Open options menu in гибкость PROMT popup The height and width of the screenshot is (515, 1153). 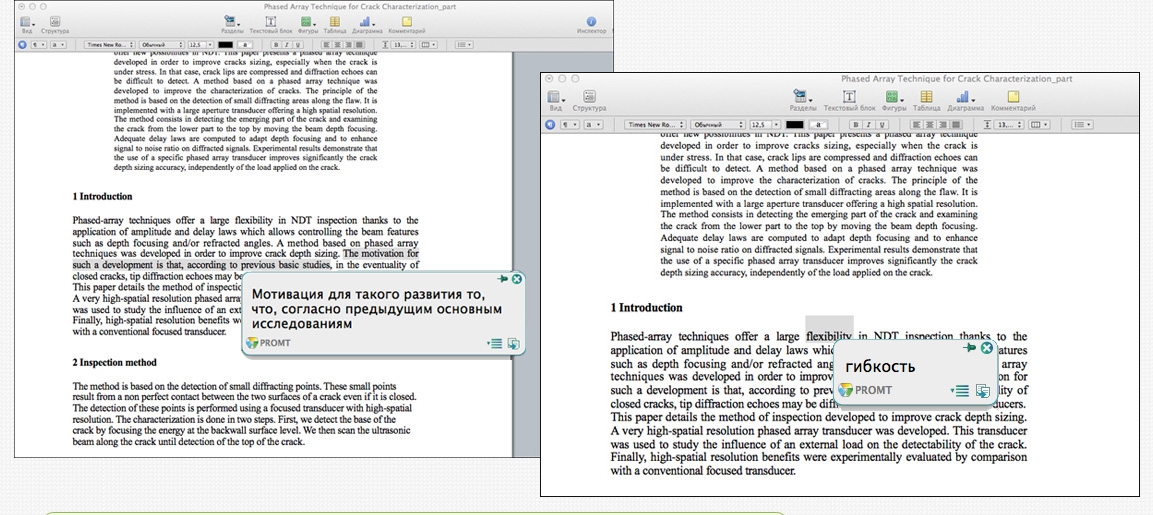[960, 391]
